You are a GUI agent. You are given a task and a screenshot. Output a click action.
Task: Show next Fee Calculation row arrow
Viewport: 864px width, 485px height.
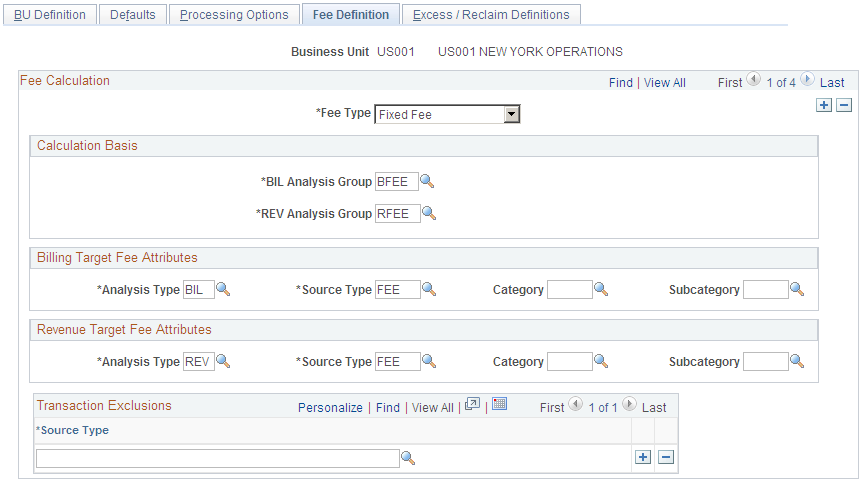[x=807, y=81]
